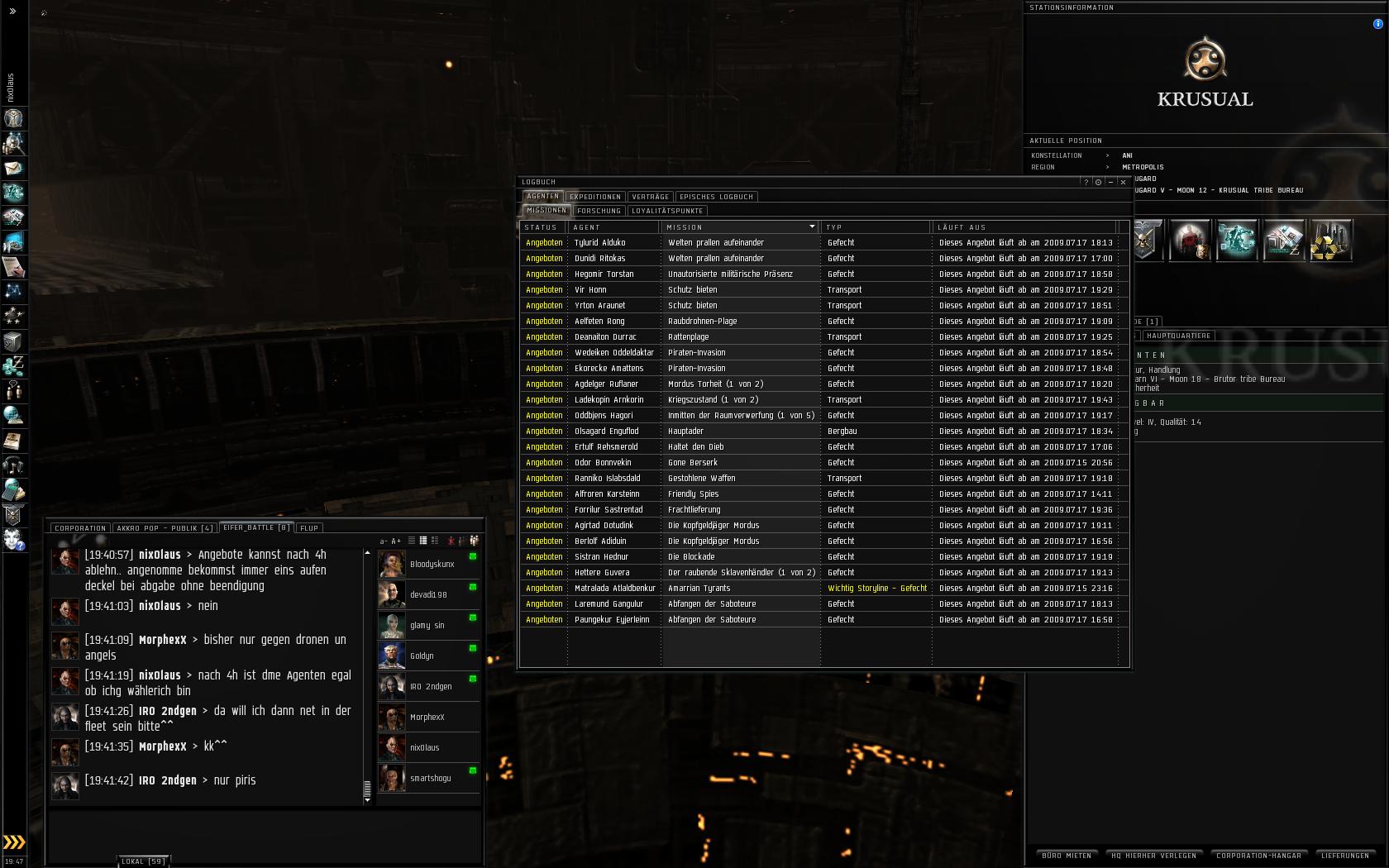
Task: Select the Forschung subtab
Action: (x=599, y=211)
